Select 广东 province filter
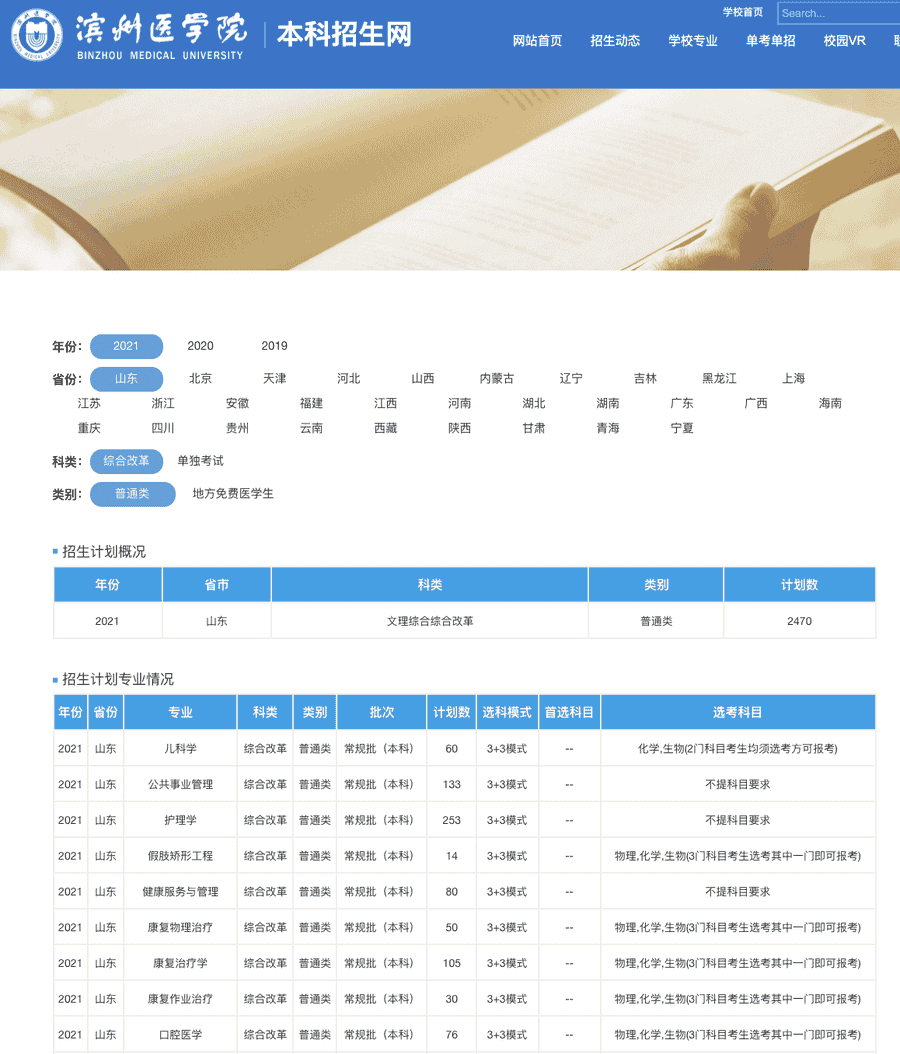 pos(682,404)
